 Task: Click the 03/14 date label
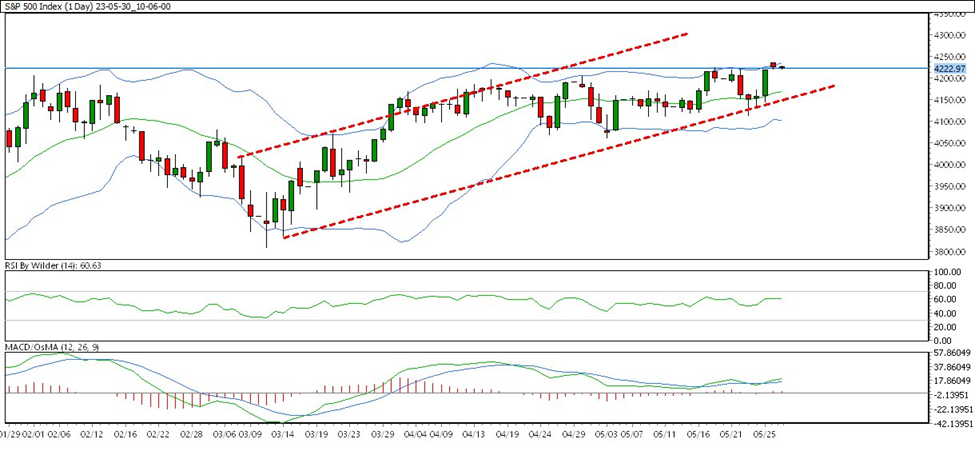point(283,435)
